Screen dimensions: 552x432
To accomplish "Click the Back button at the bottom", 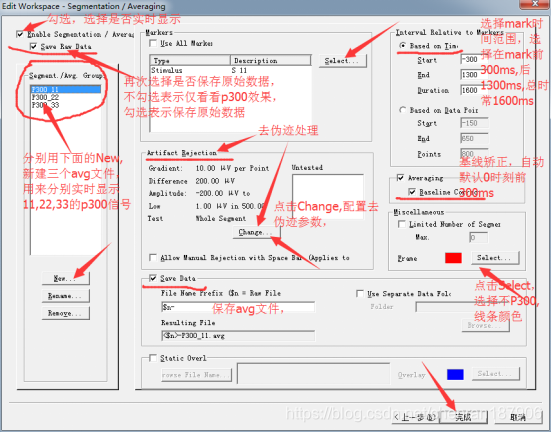I will click(x=415, y=417).
